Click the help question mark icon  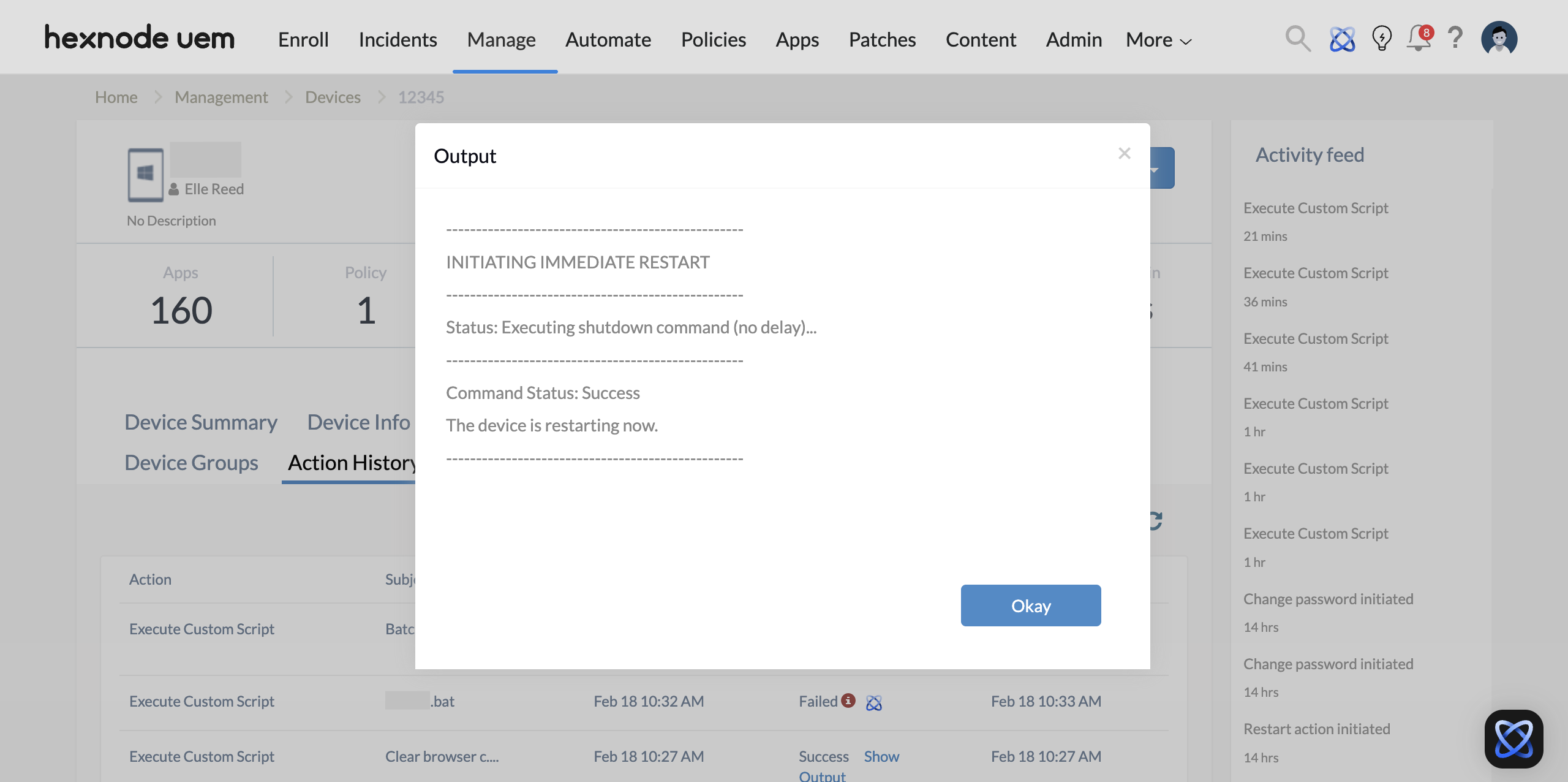click(x=1455, y=38)
